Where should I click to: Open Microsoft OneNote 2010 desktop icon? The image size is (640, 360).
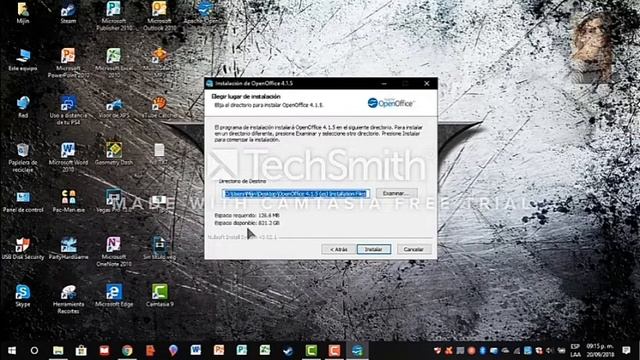114,251
